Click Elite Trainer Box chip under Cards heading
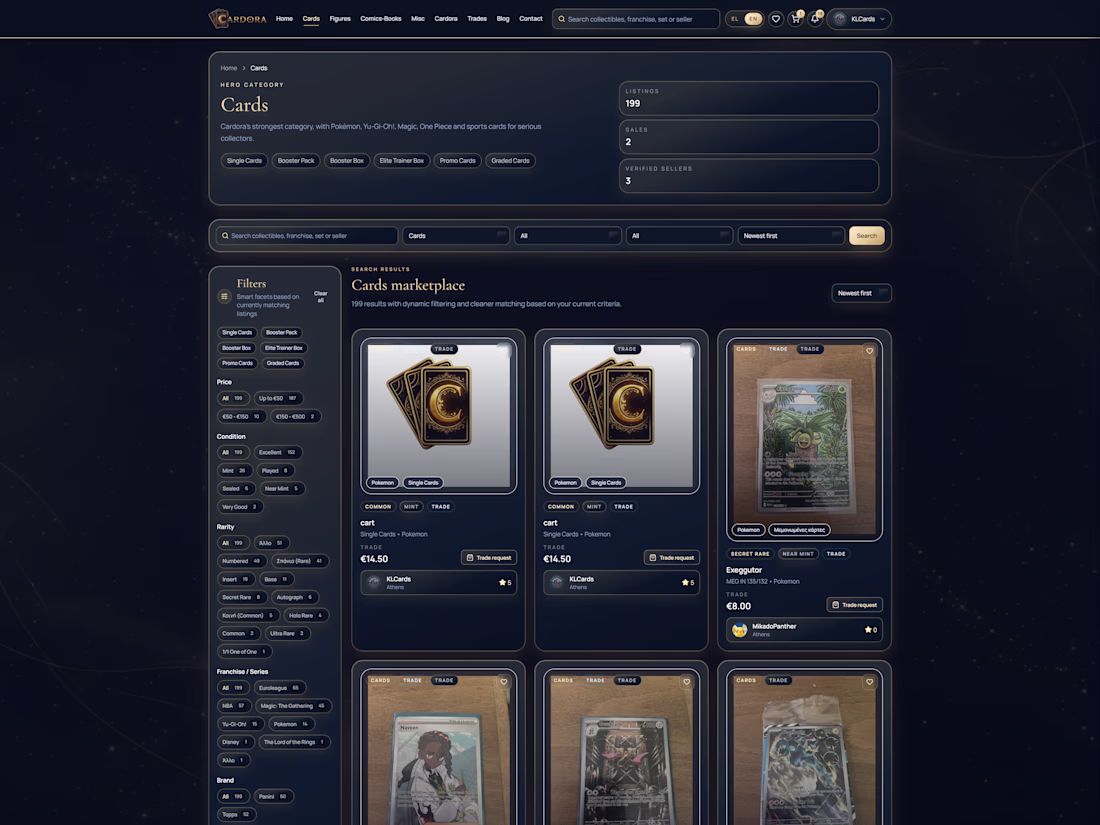This screenshot has width=1100, height=825. 402,161
